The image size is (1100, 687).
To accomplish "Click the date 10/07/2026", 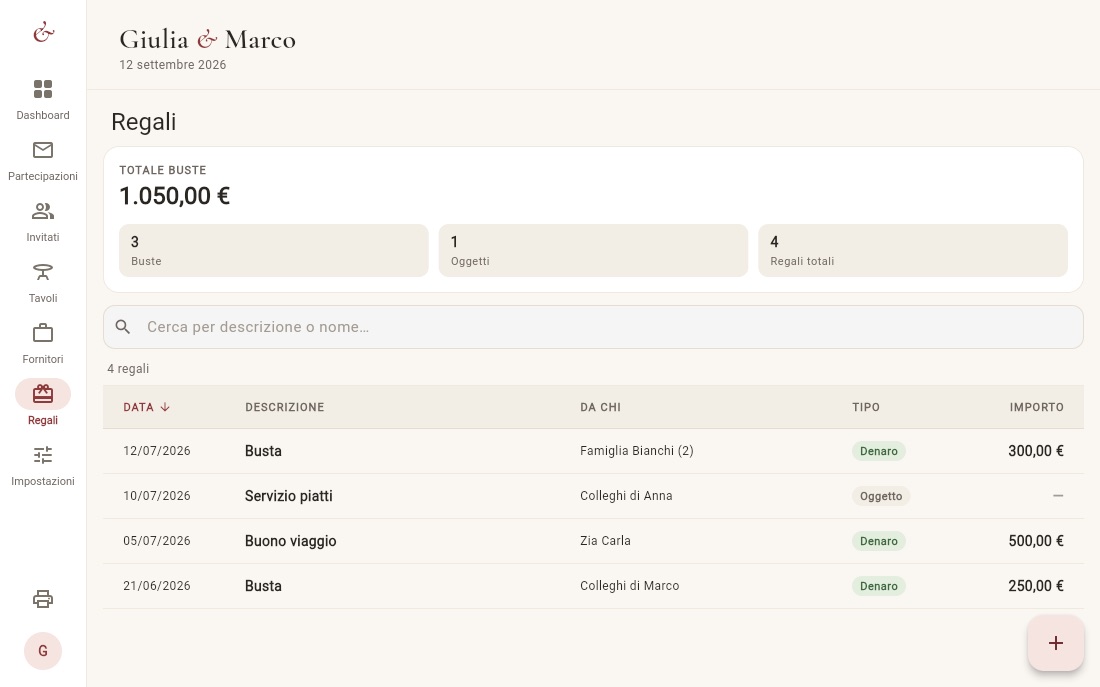I will pos(157,496).
